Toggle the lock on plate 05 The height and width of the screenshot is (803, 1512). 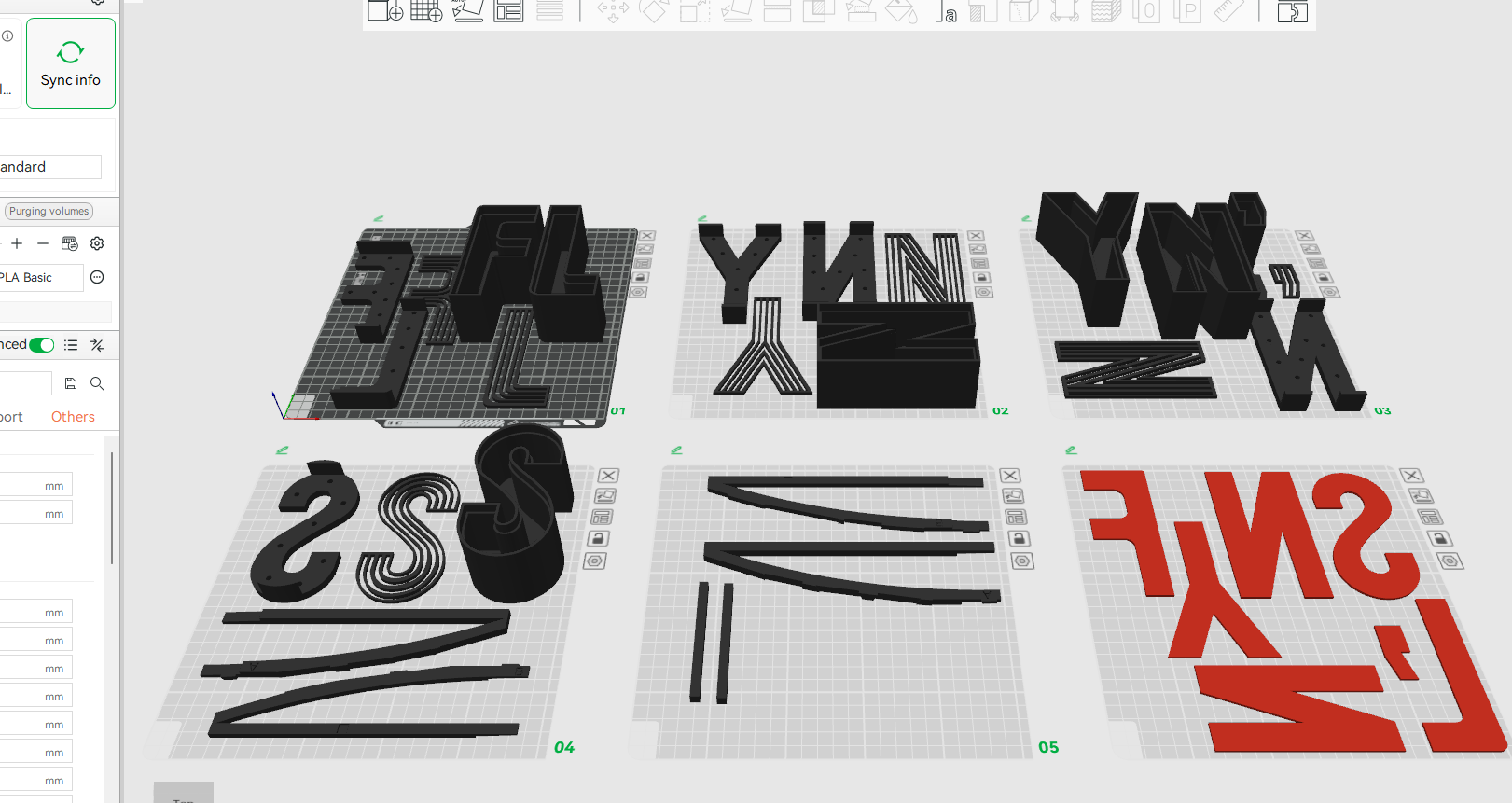coord(1019,539)
